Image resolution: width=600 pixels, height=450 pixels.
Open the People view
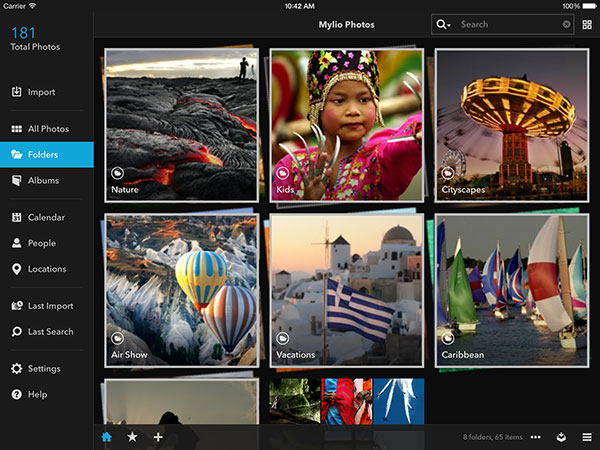point(47,243)
